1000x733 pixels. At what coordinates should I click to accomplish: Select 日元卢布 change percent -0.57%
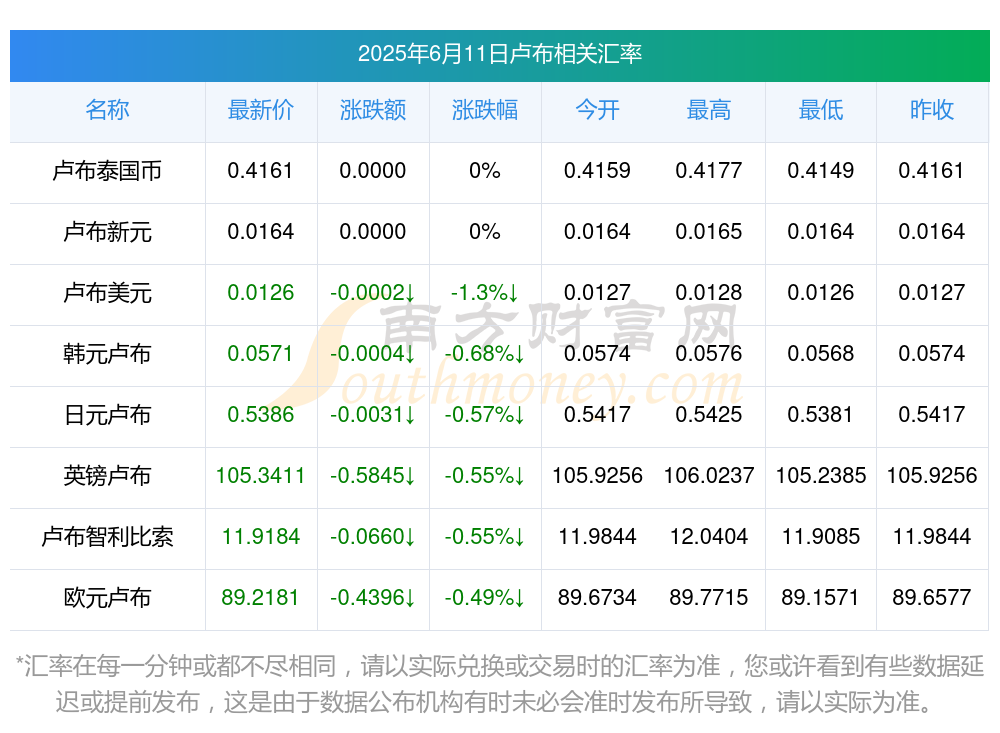[485, 414]
